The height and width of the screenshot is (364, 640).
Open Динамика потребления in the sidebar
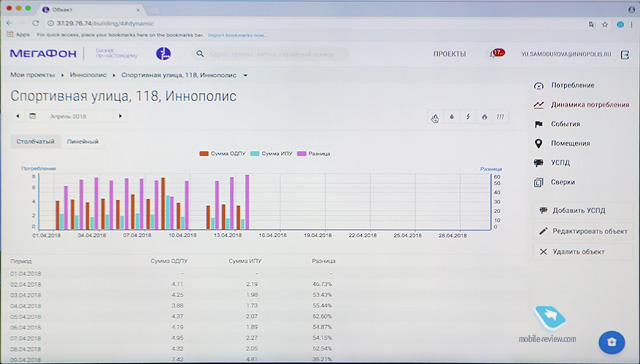pyautogui.click(x=581, y=105)
